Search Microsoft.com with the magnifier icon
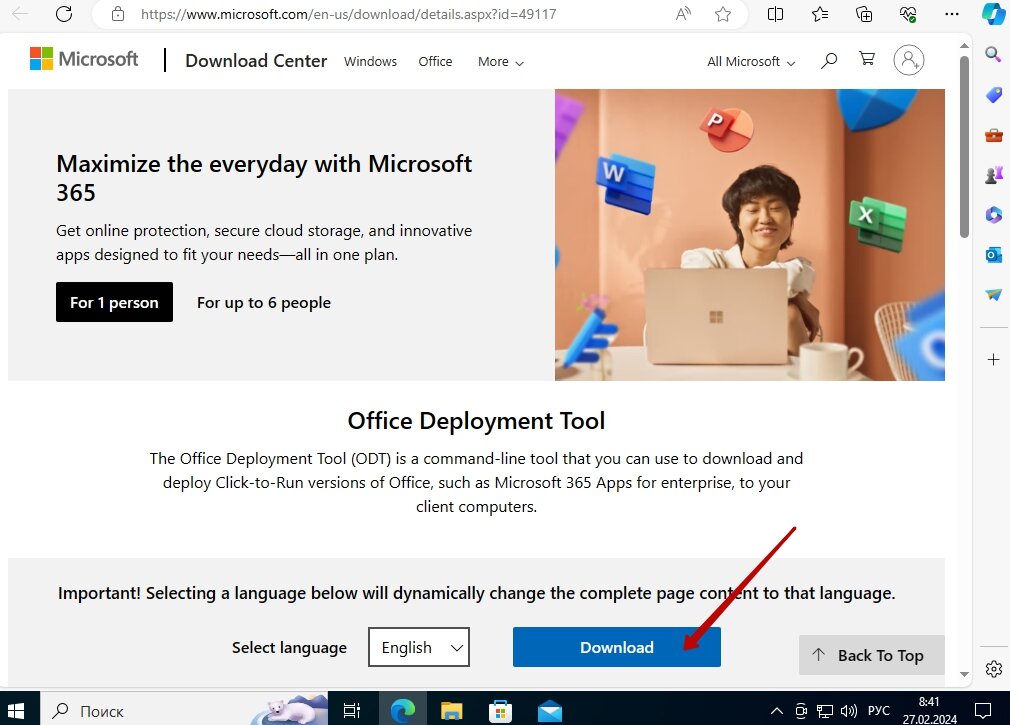This screenshot has height=725, width=1010. point(829,61)
